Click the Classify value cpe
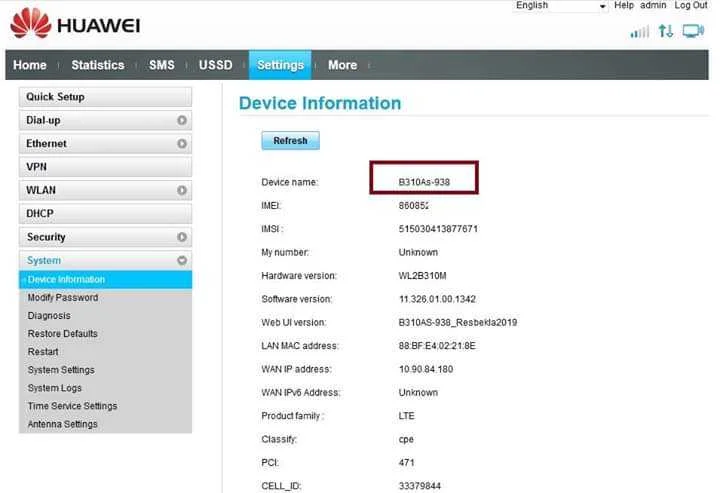This screenshot has width=720, height=493. (406, 439)
